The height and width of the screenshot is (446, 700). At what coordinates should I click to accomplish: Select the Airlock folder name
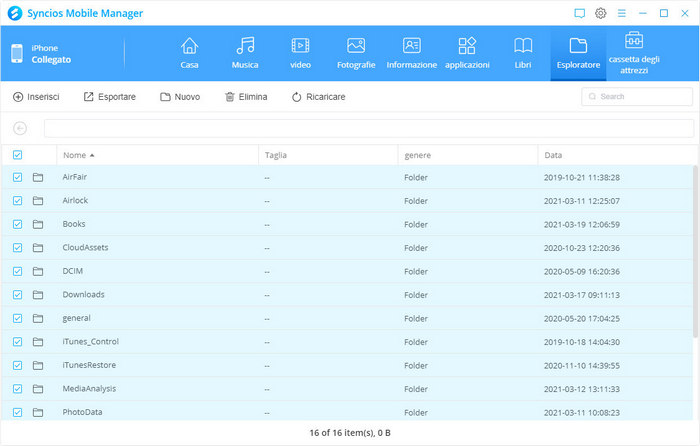click(75, 200)
